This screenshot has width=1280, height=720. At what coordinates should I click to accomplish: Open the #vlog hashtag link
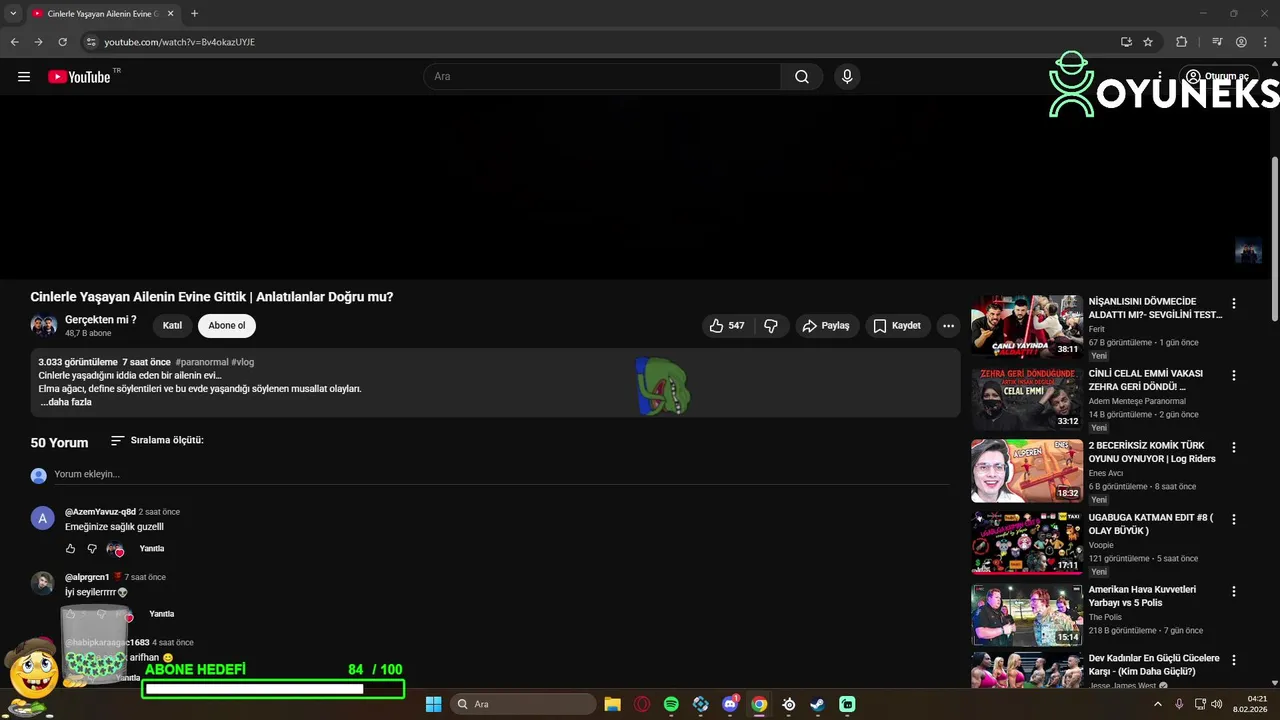click(x=242, y=362)
